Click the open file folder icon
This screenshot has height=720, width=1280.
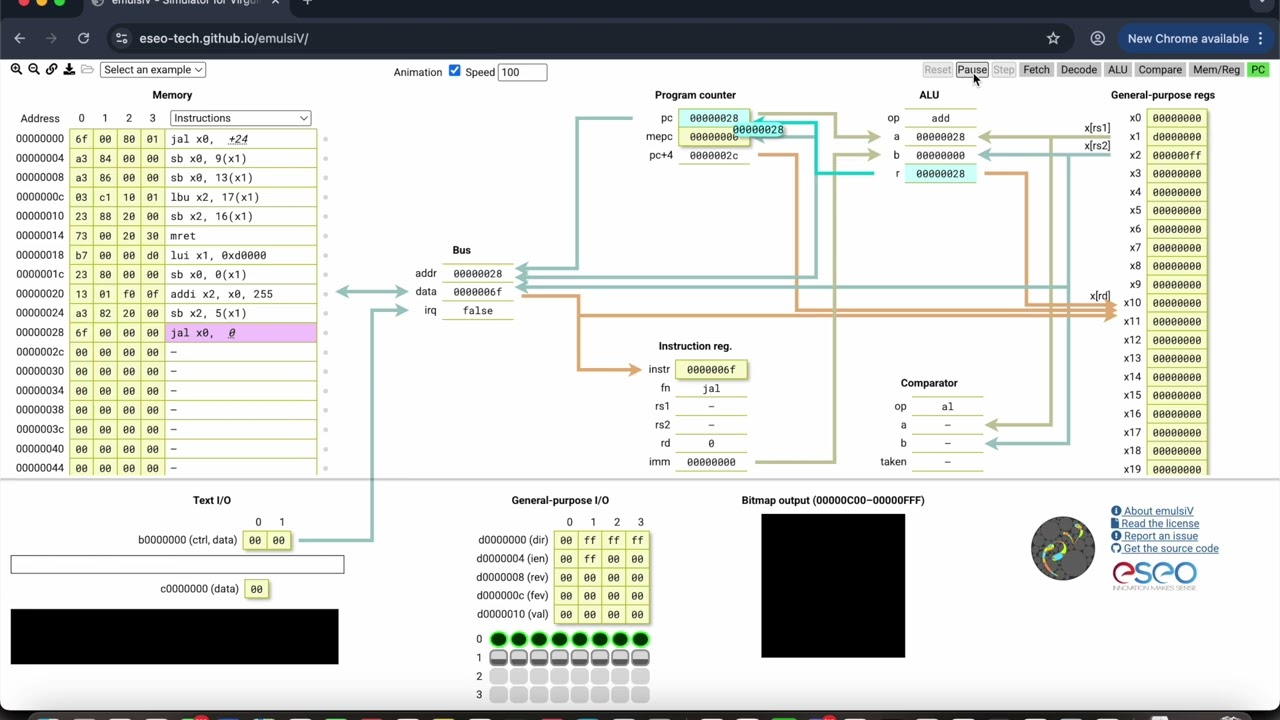(x=87, y=69)
